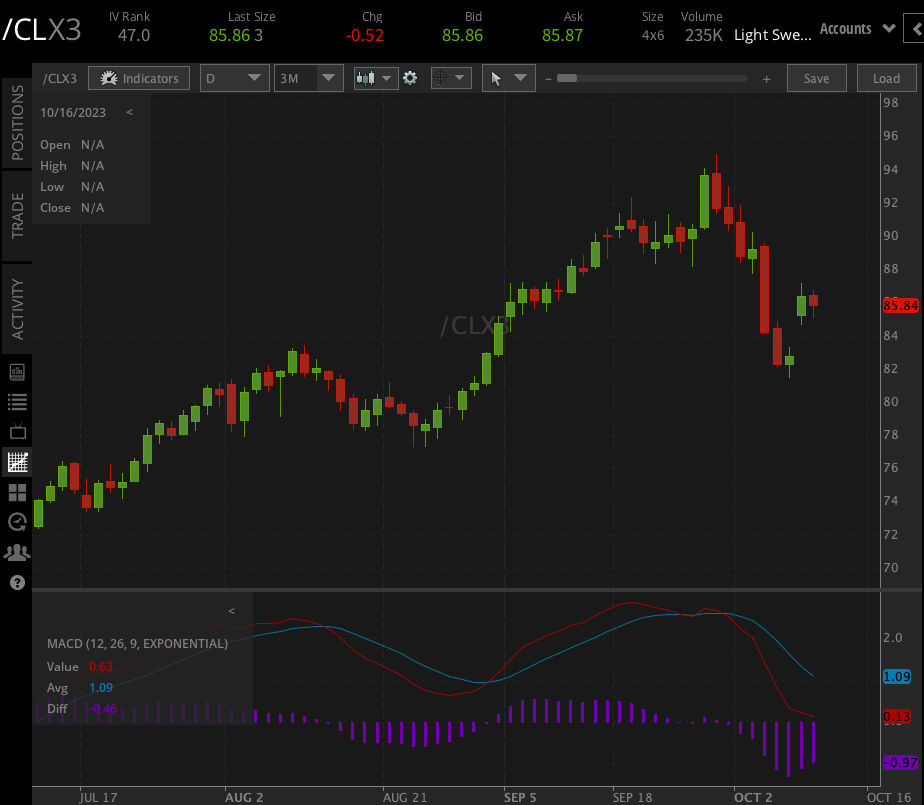Expand the Accounts dropdown
924x805 pixels.
pyautogui.click(x=856, y=29)
